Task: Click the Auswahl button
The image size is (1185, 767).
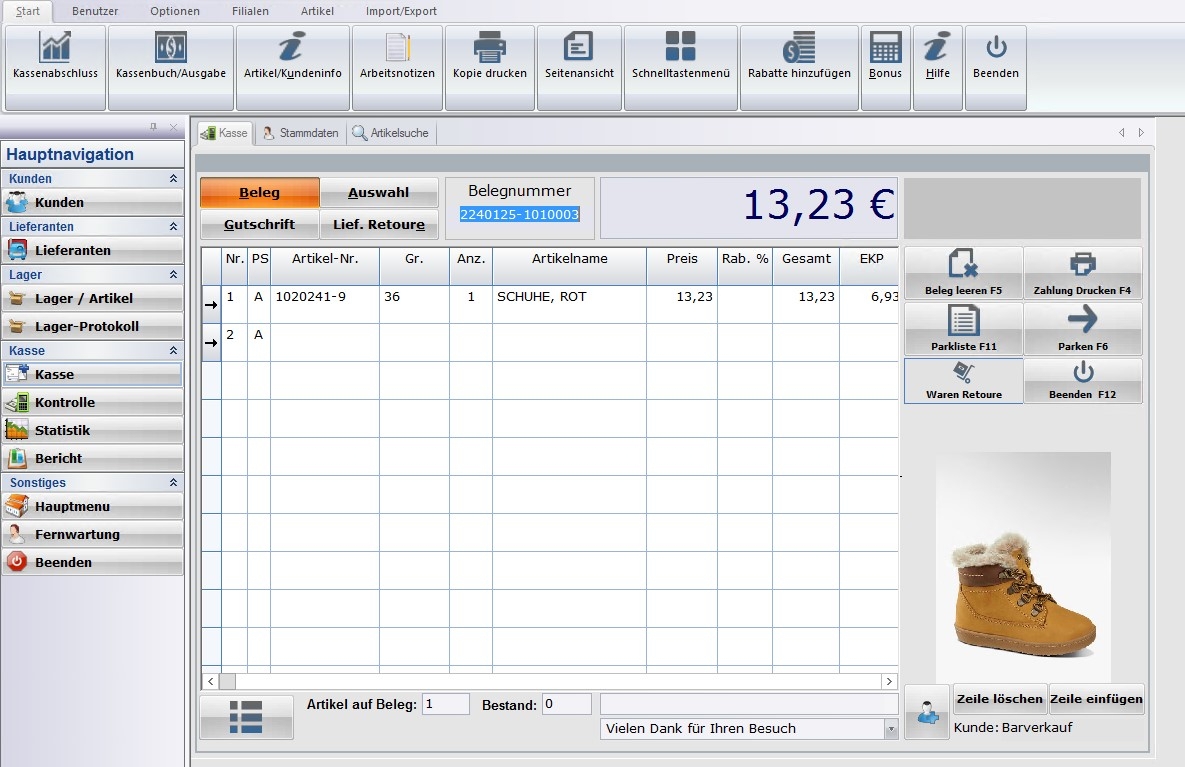Action: tap(379, 193)
